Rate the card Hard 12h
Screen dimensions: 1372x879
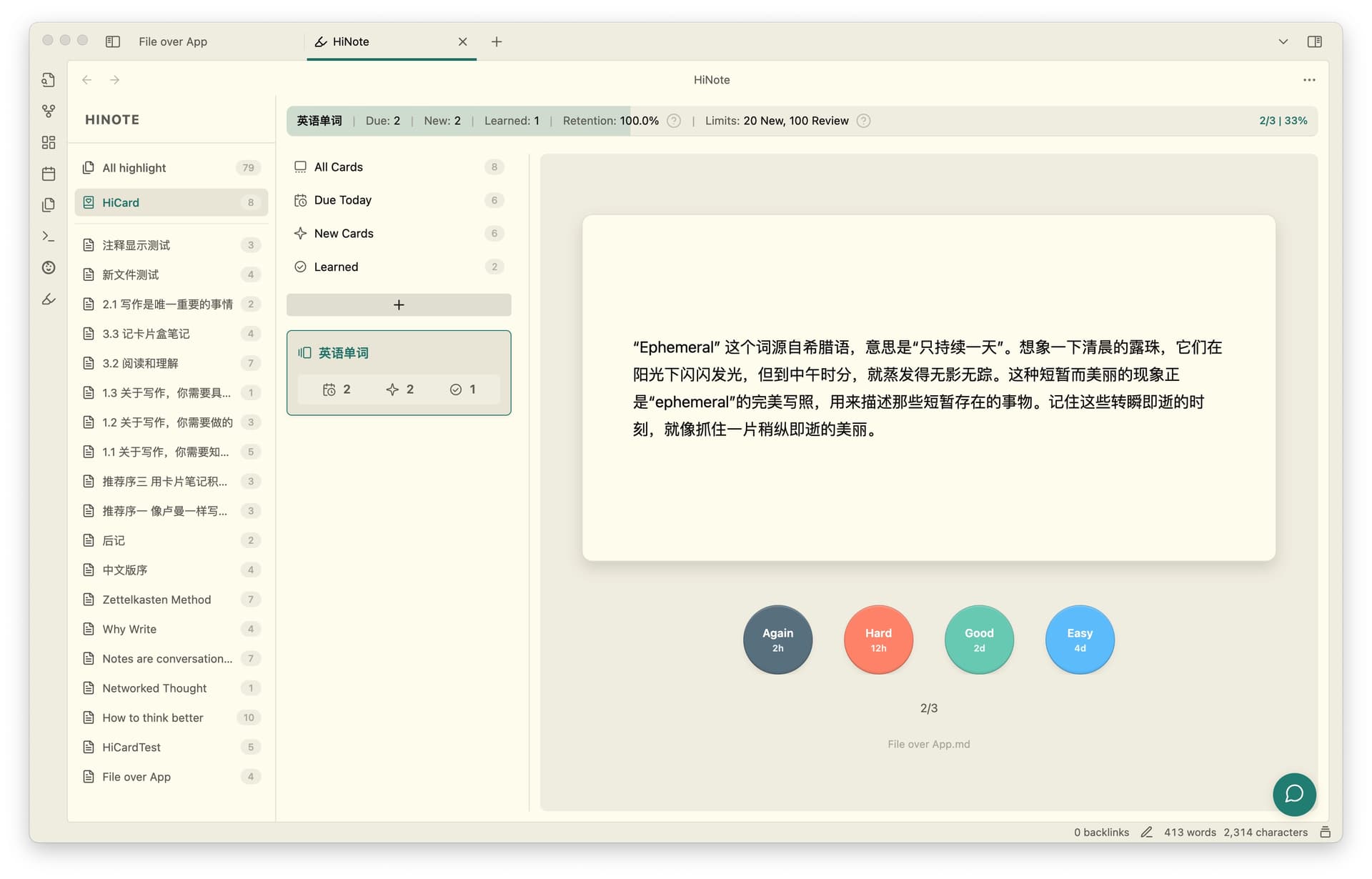(x=878, y=640)
